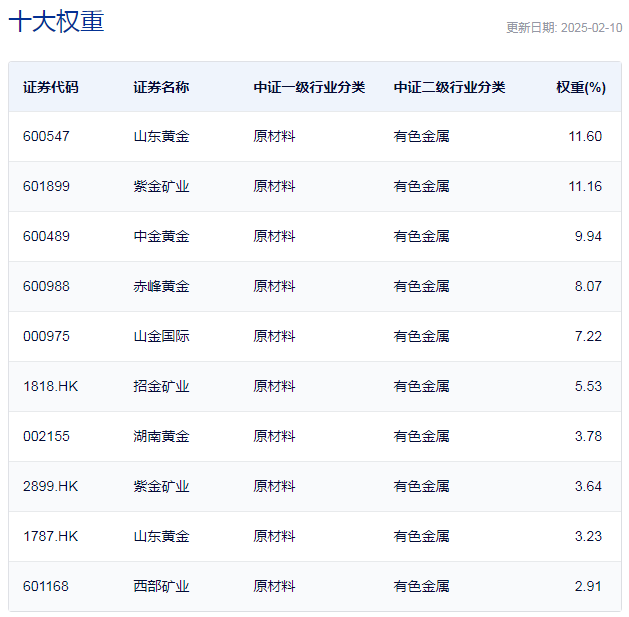Select the 中证一级行业分类 column header
The image size is (629, 617).
click(x=309, y=87)
